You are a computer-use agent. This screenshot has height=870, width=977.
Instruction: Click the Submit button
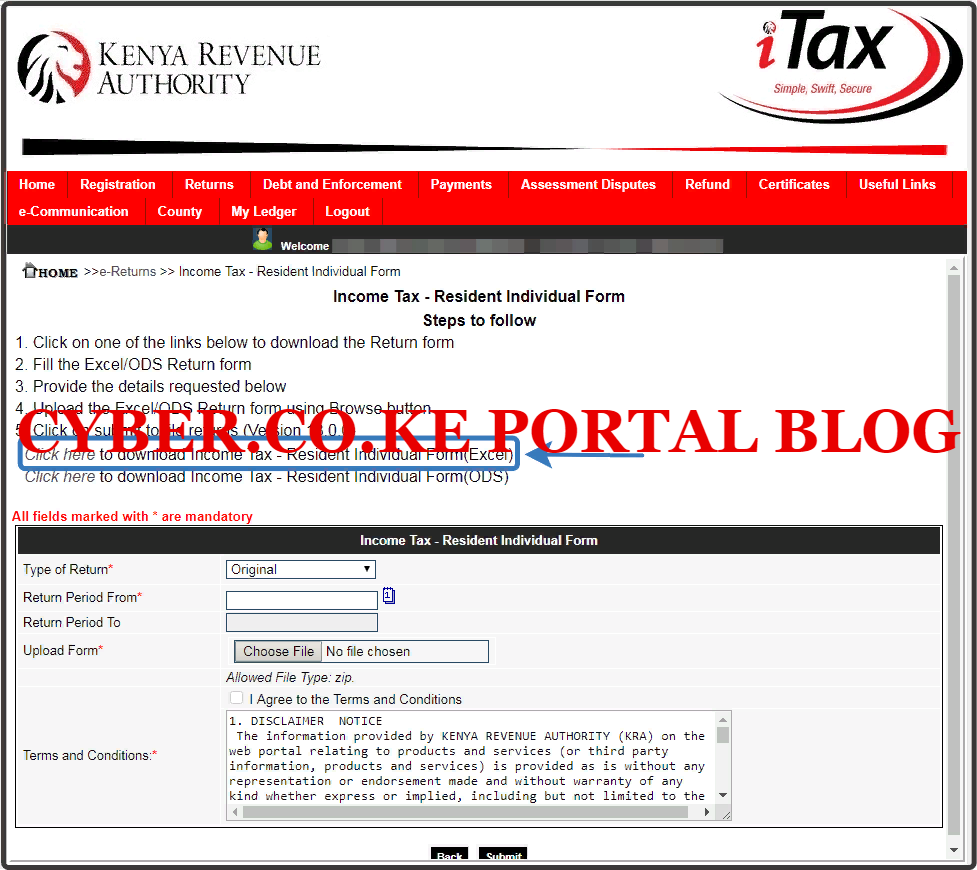[503, 854]
